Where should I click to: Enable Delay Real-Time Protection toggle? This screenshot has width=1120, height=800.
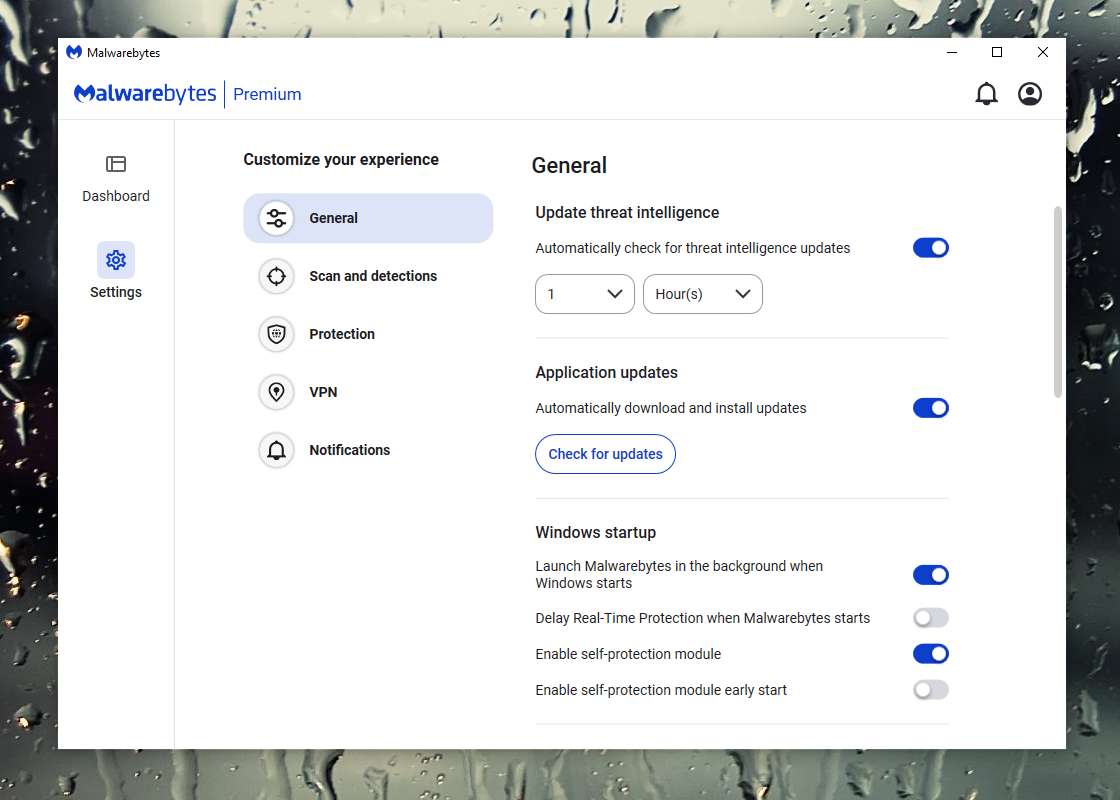coord(930,618)
